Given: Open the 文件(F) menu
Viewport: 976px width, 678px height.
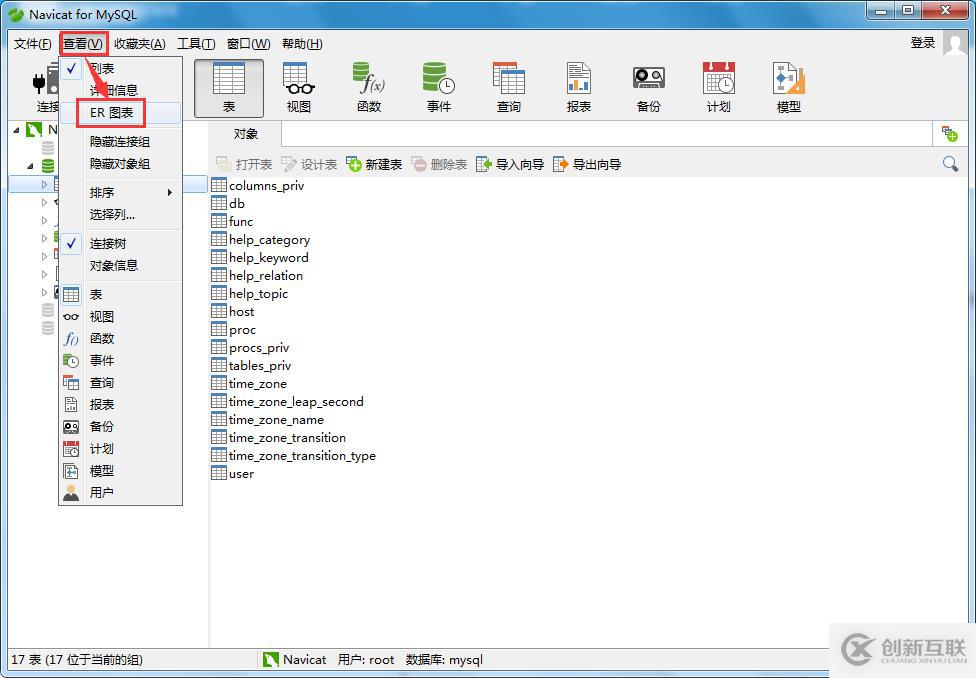Looking at the screenshot, I should pos(32,44).
